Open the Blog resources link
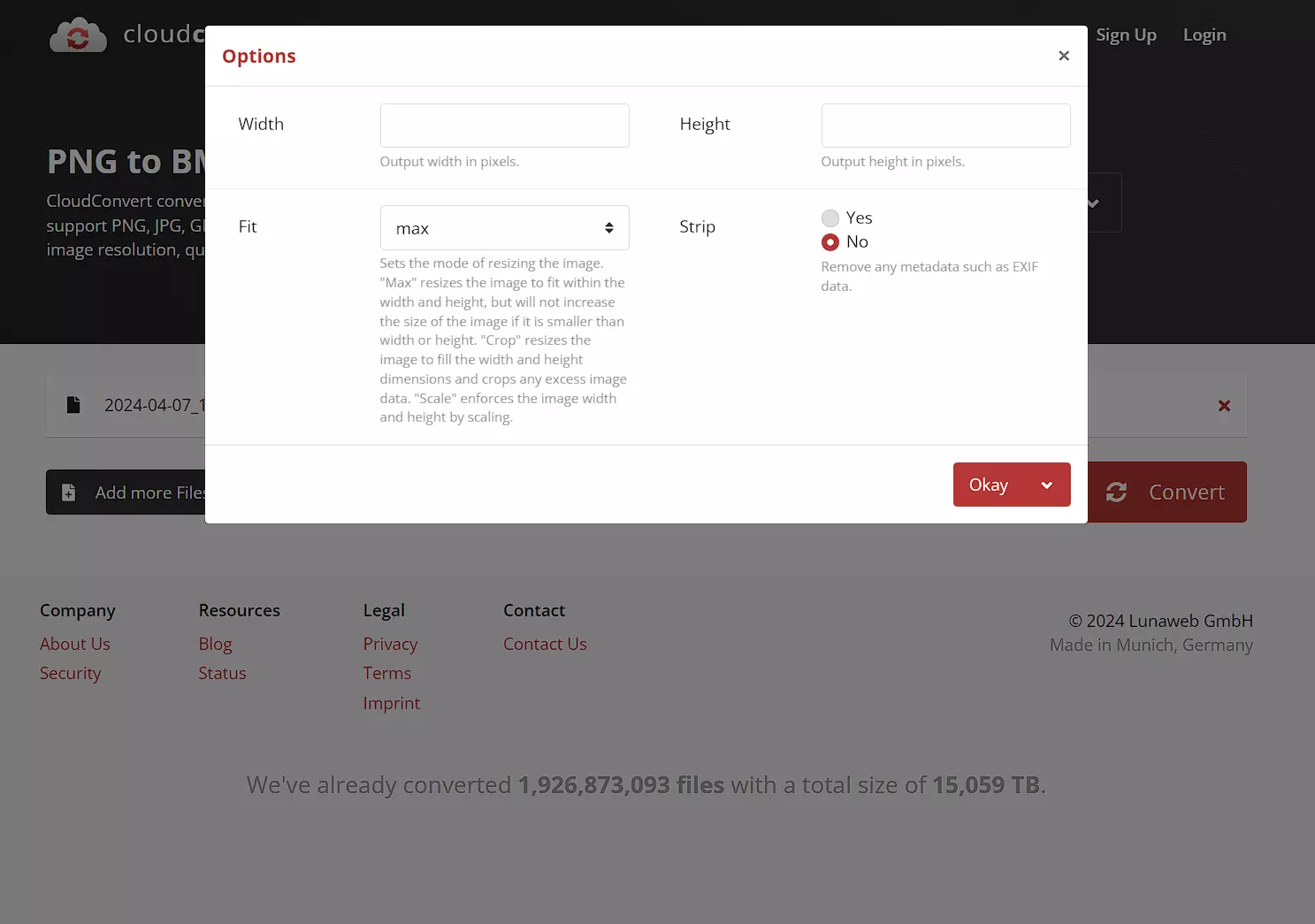Image resolution: width=1315 pixels, height=924 pixels. pos(215,645)
